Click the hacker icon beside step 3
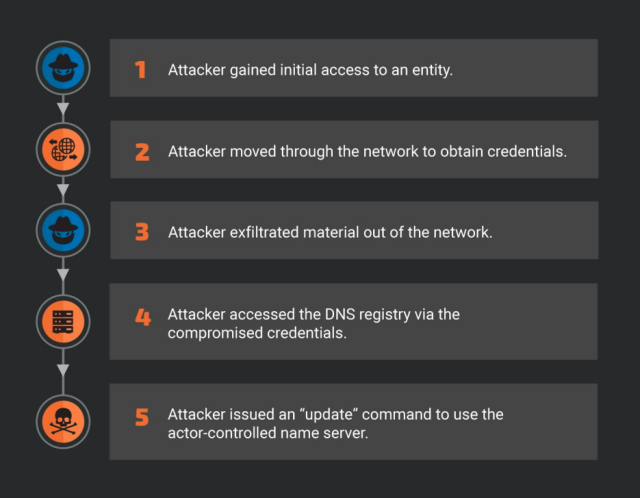Viewport: 640px width, 498px height. click(63, 231)
